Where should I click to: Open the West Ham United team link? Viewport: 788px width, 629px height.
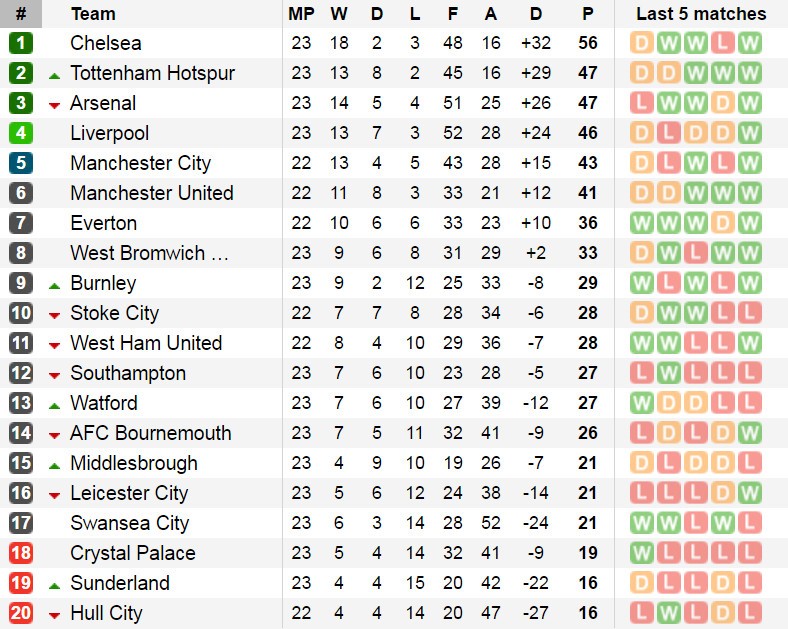(146, 343)
